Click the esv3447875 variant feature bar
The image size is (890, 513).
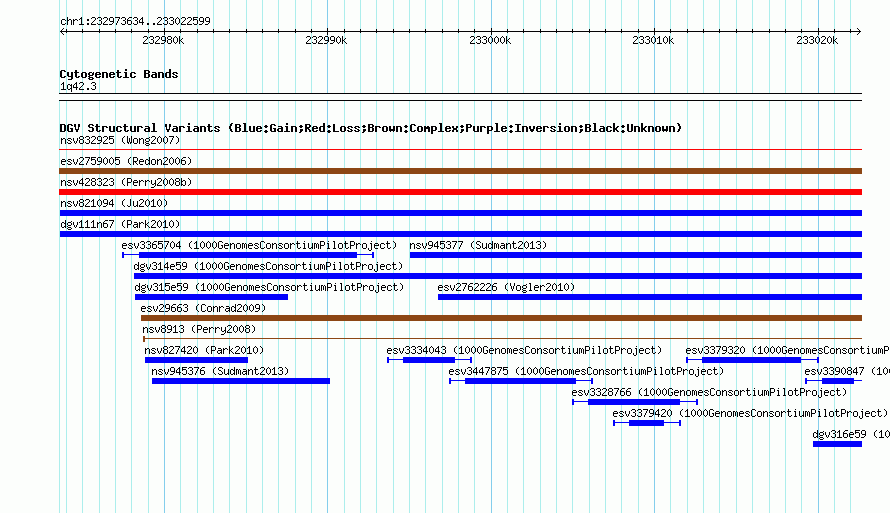click(x=520, y=381)
